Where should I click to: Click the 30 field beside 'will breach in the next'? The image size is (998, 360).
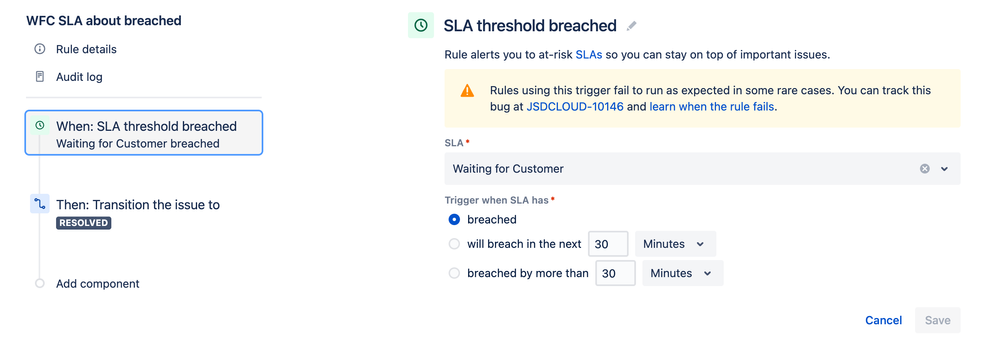point(609,244)
